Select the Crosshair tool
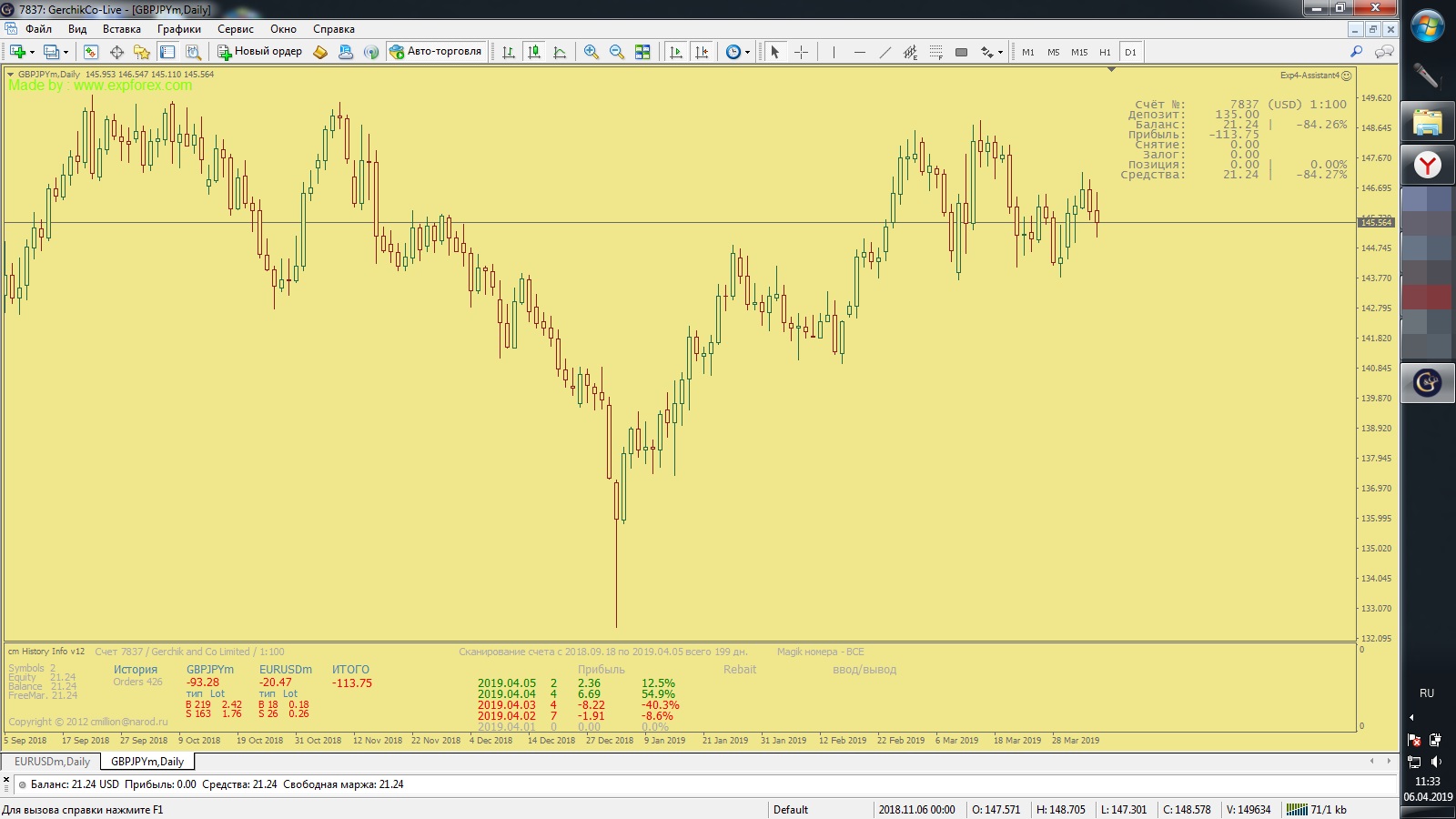Viewport: 1456px width, 819px height. point(801,52)
